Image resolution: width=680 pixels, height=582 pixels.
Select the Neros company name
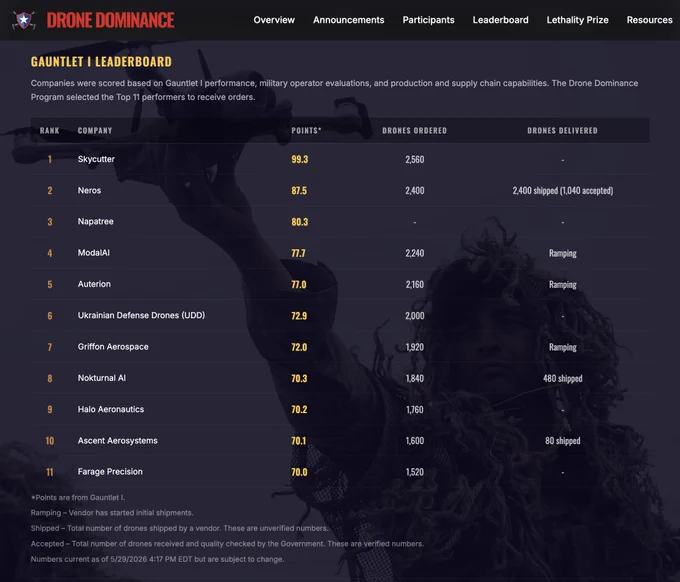pyautogui.click(x=89, y=190)
